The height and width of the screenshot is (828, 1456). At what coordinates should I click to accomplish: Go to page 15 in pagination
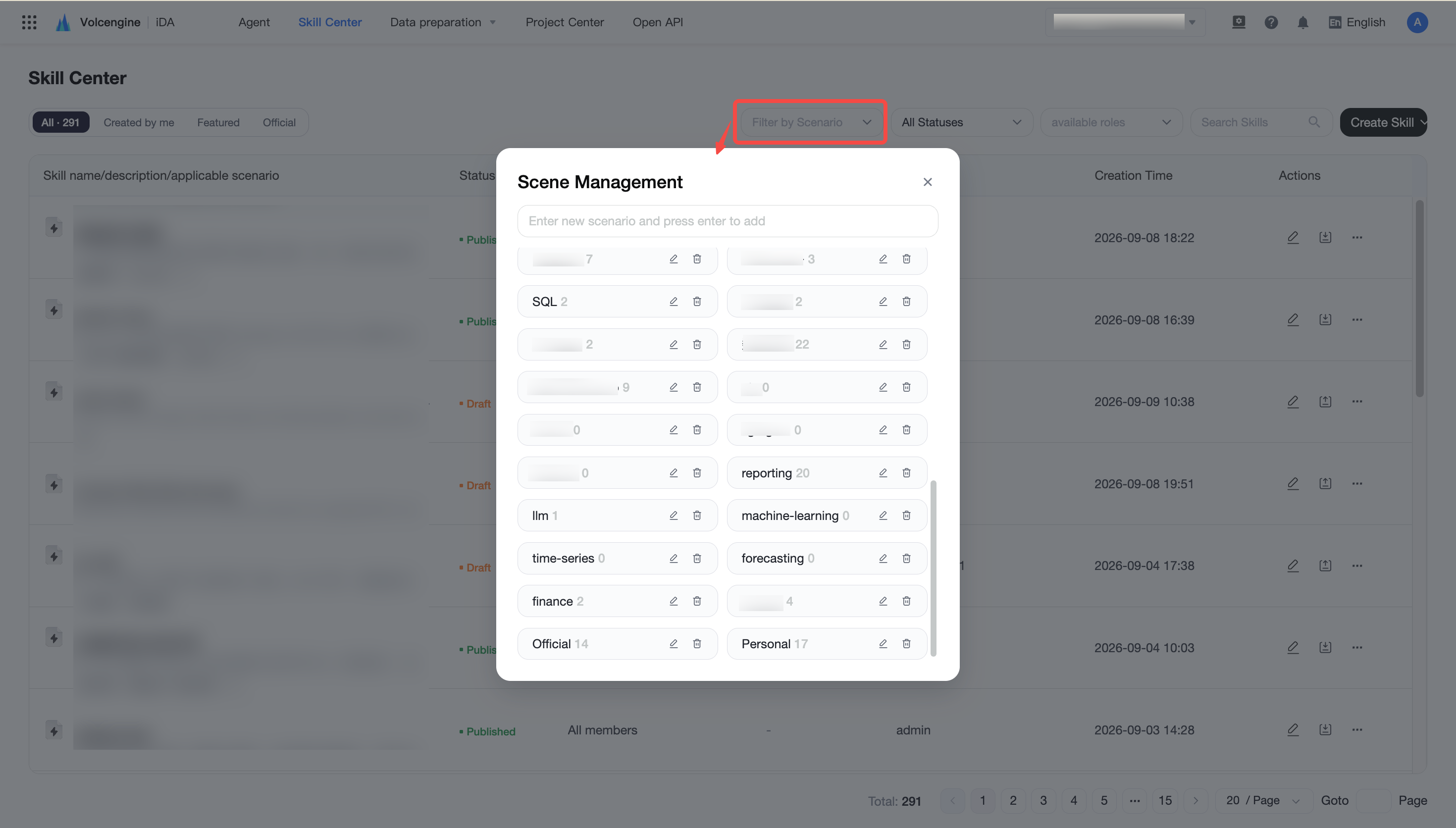click(x=1165, y=800)
